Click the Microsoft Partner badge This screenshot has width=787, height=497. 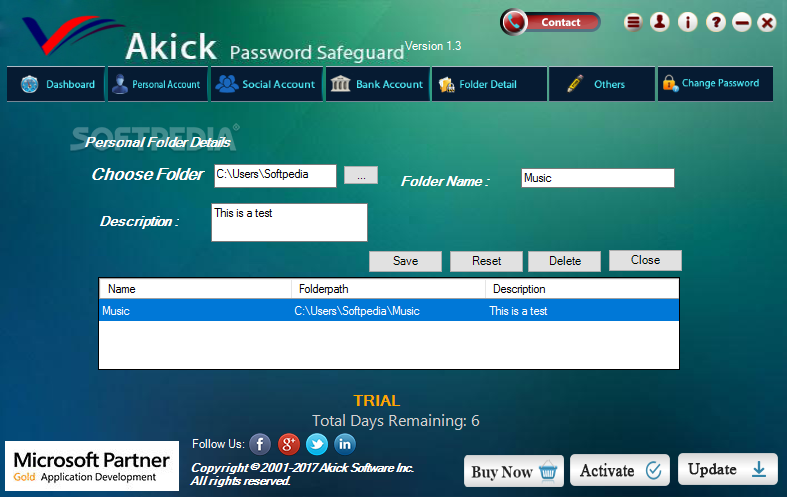click(x=92, y=466)
